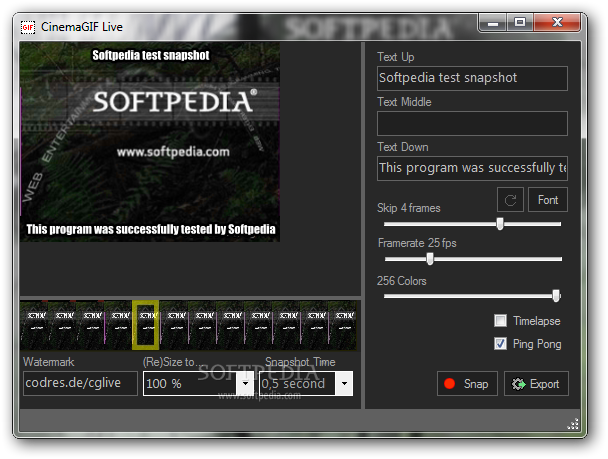Click the 0,5 second snapshot time field
The height and width of the screenshot is (459, 608).
(297, 383)
